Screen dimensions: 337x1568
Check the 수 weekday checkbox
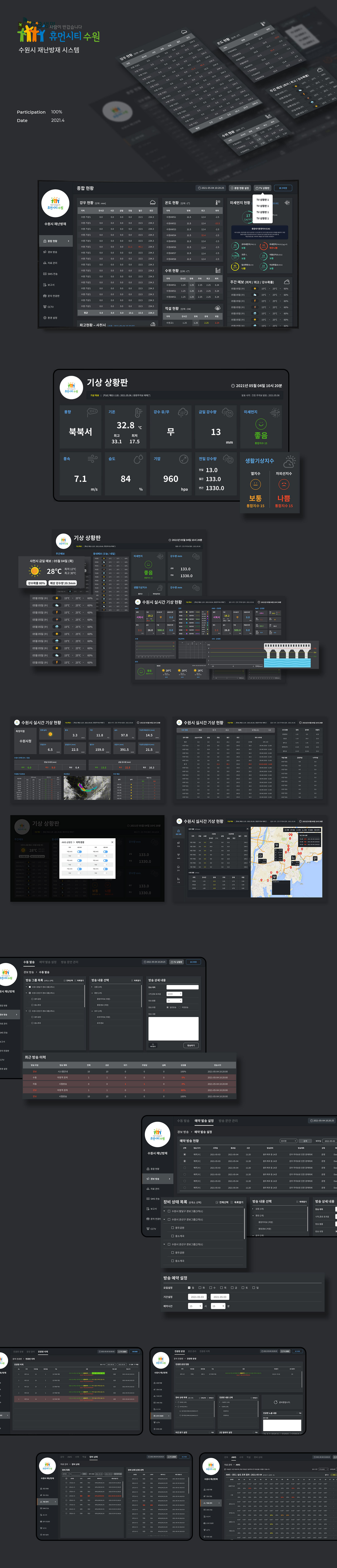click(211, 1288)
